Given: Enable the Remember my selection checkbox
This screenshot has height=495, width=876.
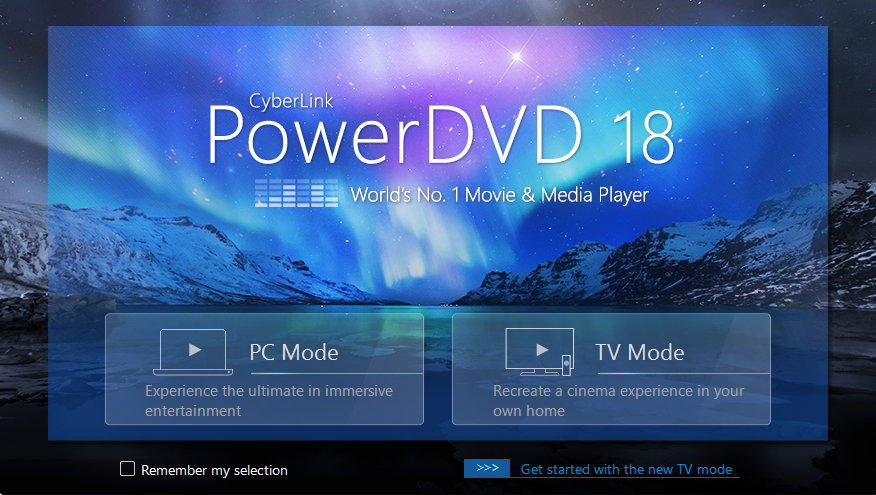Looking at the screenshot, I should [127, 469].
